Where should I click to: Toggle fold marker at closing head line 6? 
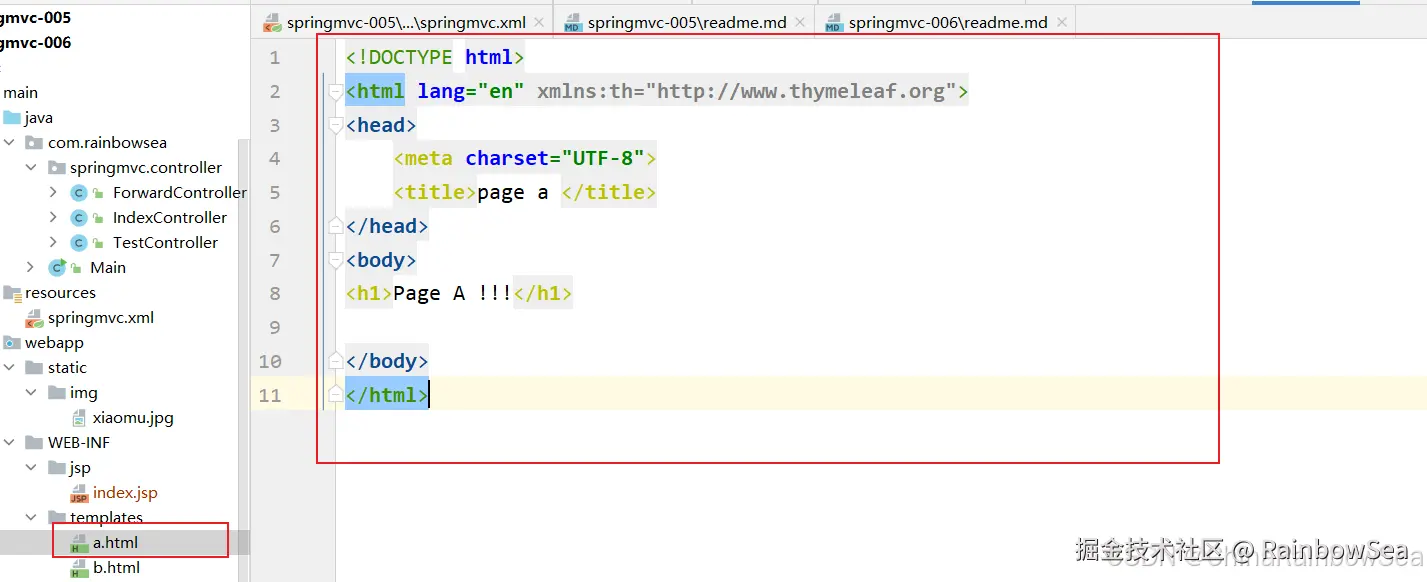point(336,227)
